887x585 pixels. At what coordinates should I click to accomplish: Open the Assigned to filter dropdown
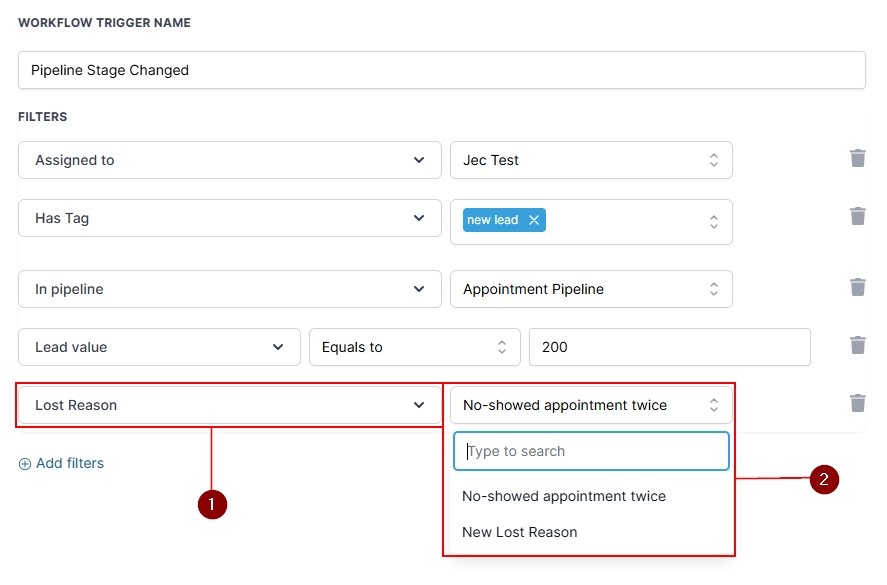click(229, 160)
